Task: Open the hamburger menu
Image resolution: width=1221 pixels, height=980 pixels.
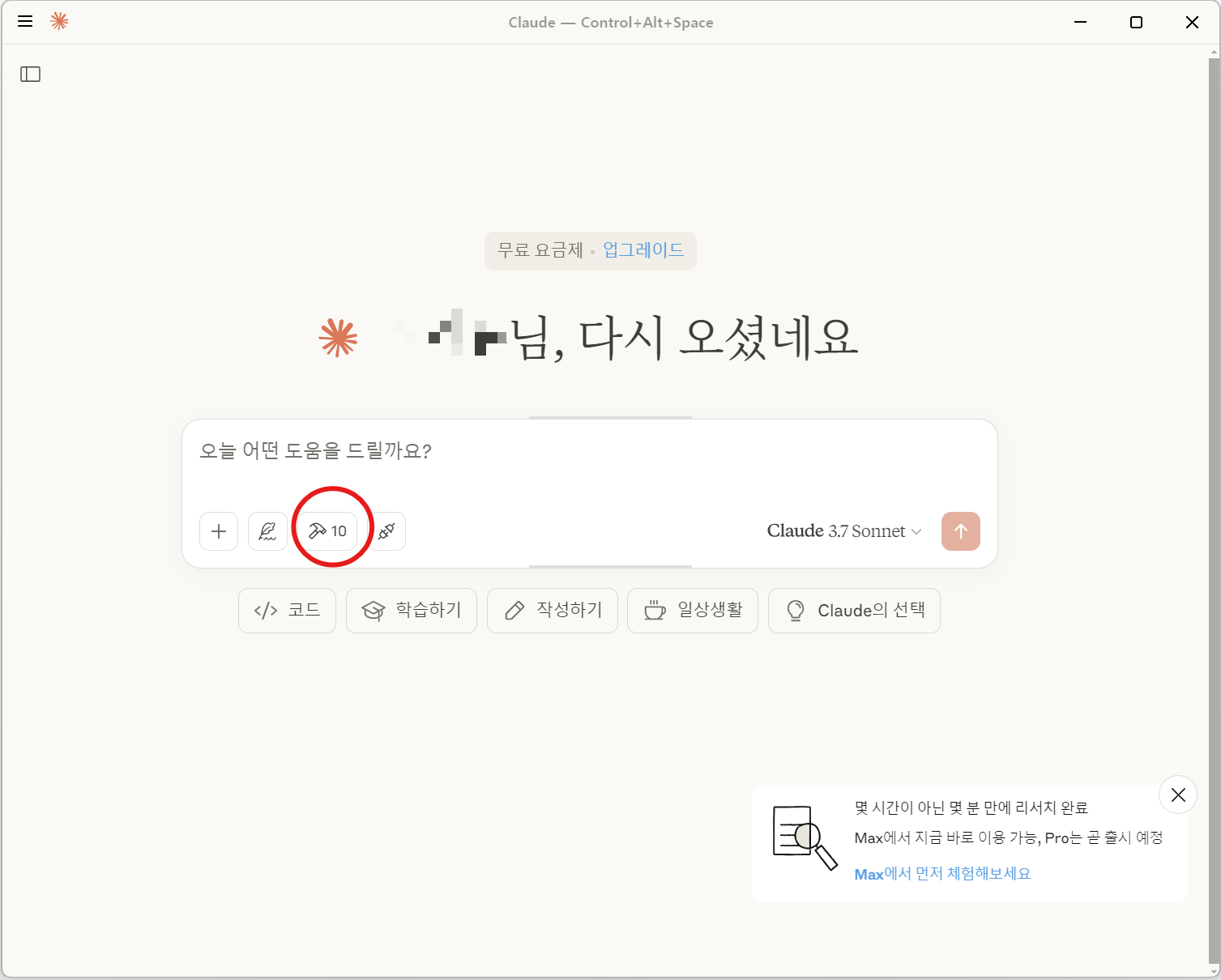Action: click(25, 22)
